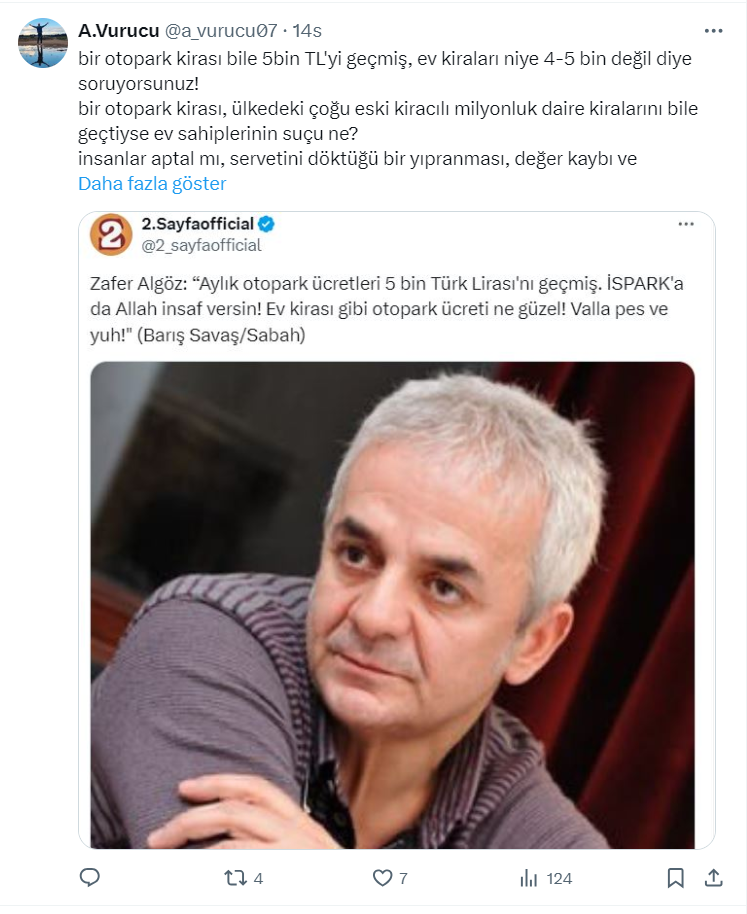Retweet this post via retweet icon
This screenshot has width=747, height=914.
coord(235,878)
